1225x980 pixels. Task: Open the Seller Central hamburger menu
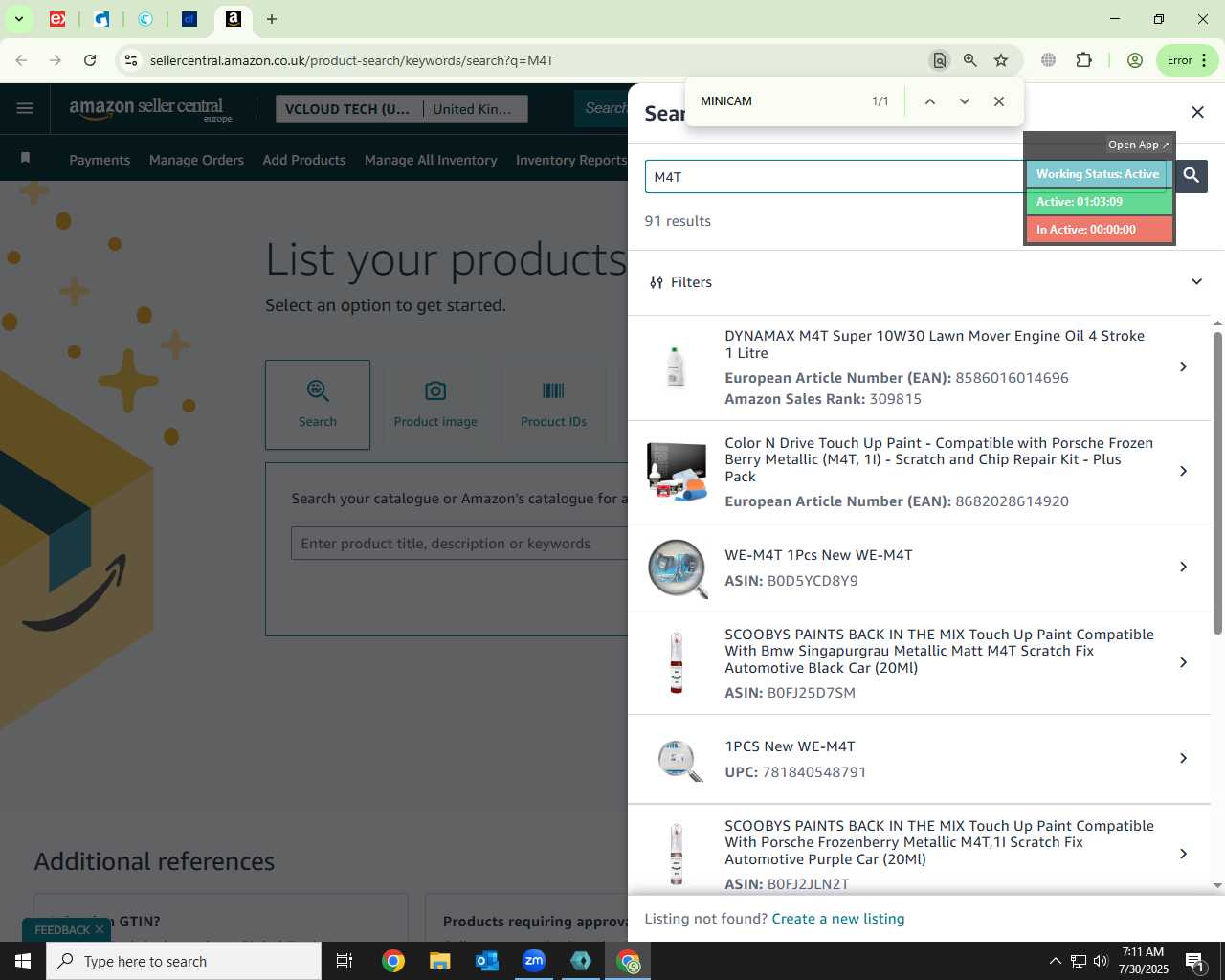click(x=25, y=108)
